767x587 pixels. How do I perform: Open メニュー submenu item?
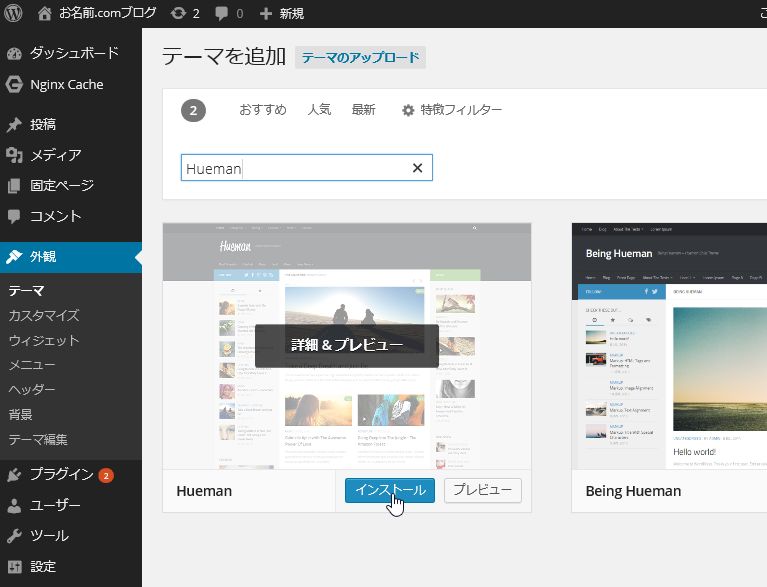click(x=32, y=365)
